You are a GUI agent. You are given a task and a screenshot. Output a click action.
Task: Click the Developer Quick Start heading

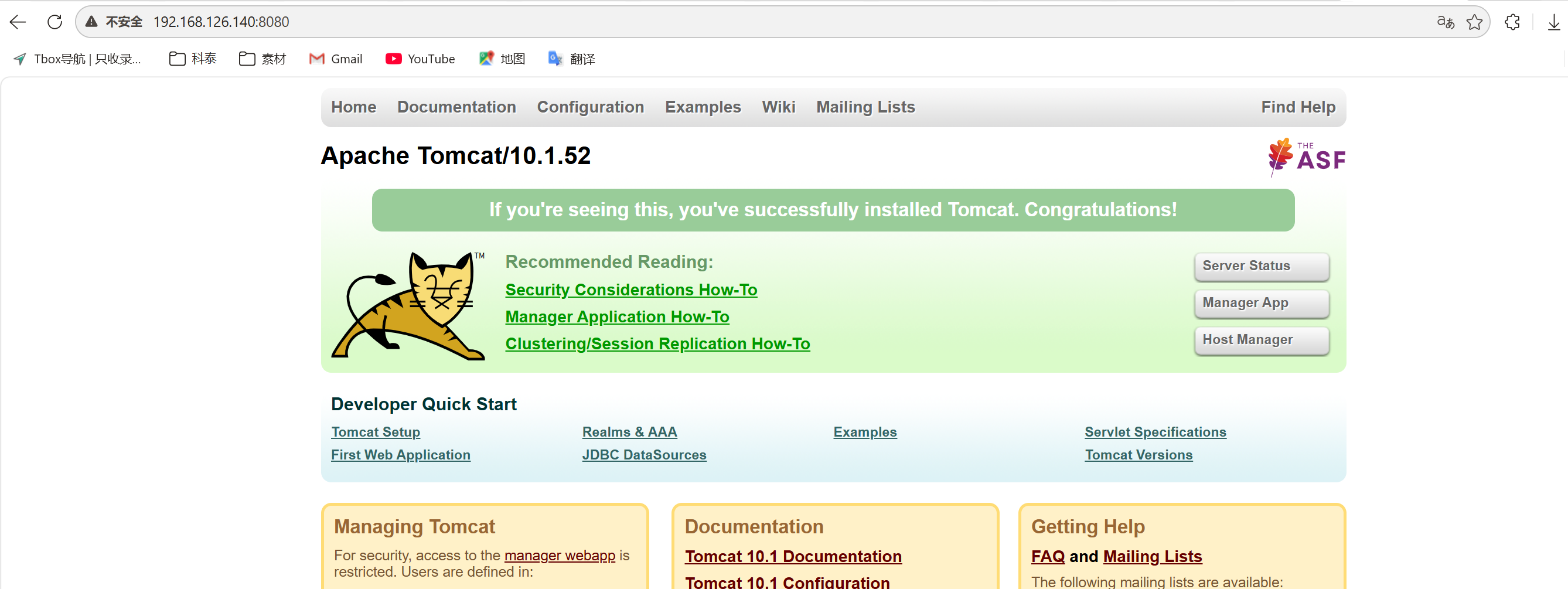(x=424, y=404)
